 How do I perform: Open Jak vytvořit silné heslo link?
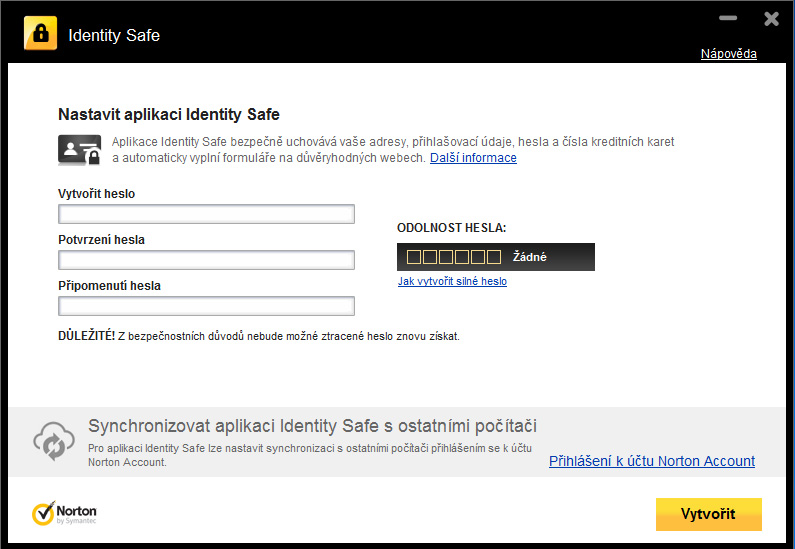(452, 282)
